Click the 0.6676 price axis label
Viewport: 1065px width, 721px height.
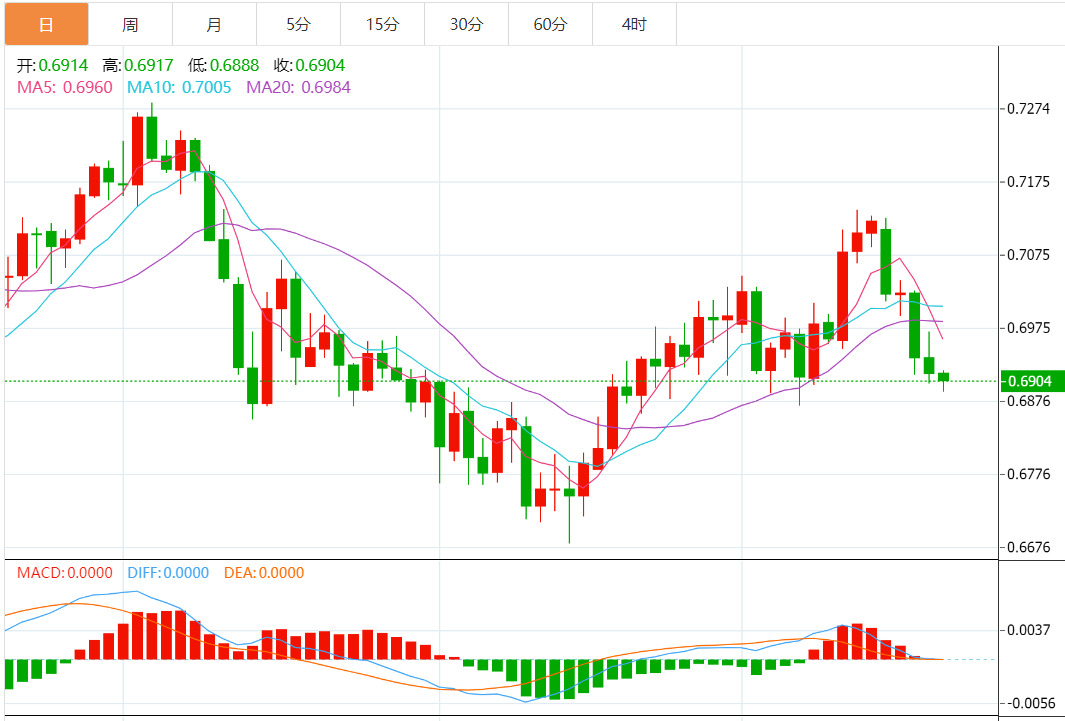[x=1031, y=547]
